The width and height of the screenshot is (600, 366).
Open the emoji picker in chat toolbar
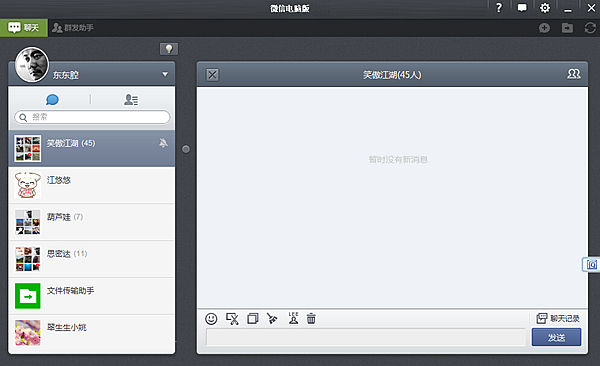(x=211, y=319)
